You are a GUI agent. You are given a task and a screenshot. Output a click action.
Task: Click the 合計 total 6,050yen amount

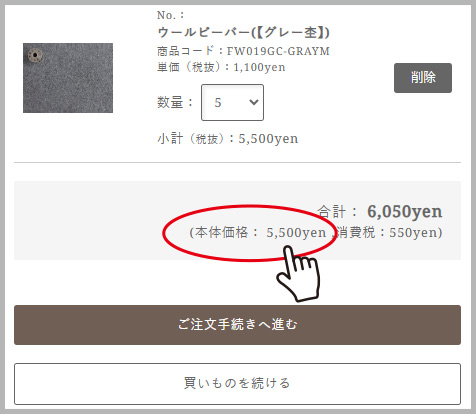pos(405,212)
